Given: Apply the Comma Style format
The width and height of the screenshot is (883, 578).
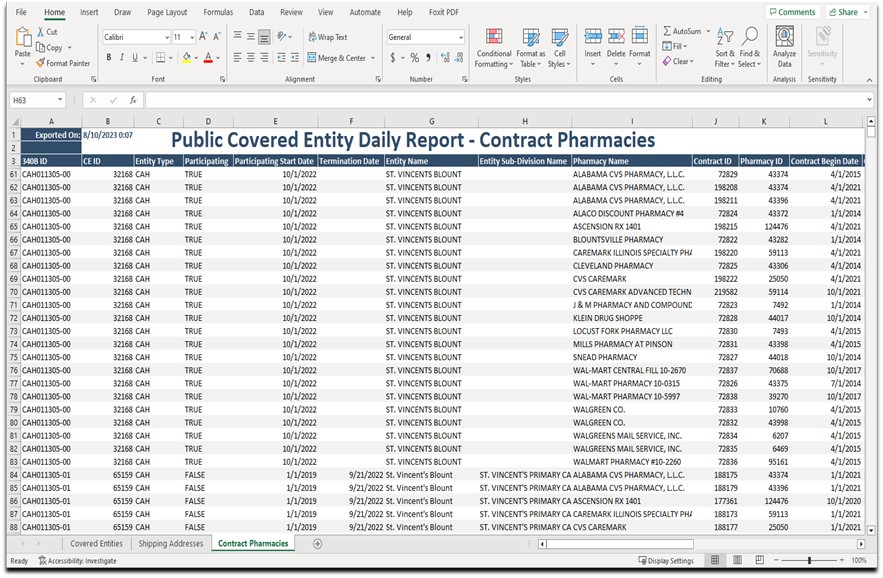Looking at the screenshot, I should click(x=429, y=57).
